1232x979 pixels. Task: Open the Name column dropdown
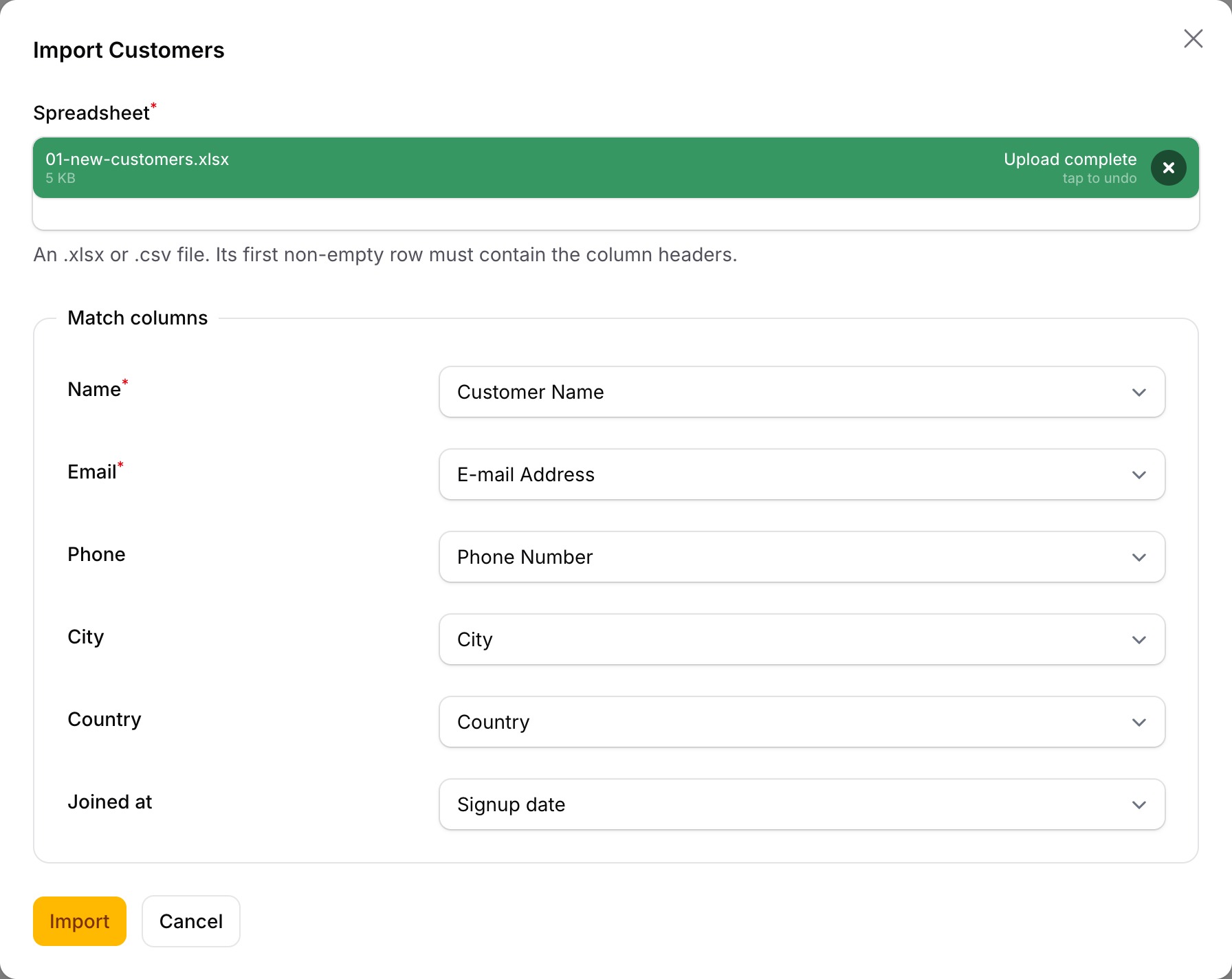pyautogui.click(x=802, y=392)
